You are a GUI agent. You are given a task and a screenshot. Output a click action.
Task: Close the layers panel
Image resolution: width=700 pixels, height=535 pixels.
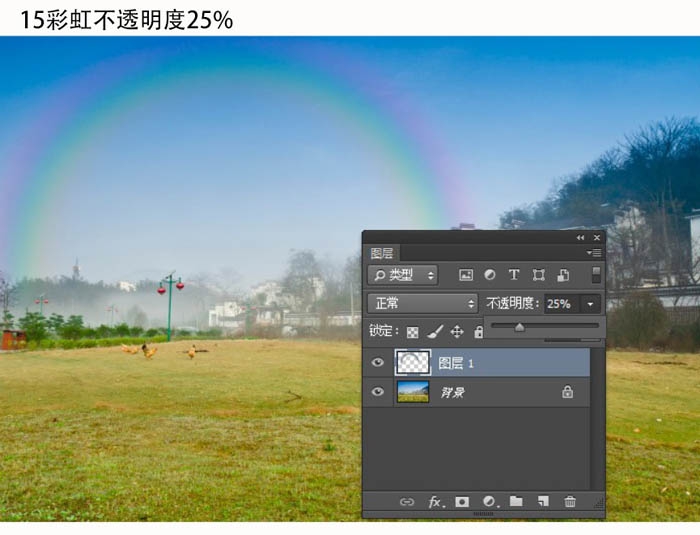click(x=597, y=238)
